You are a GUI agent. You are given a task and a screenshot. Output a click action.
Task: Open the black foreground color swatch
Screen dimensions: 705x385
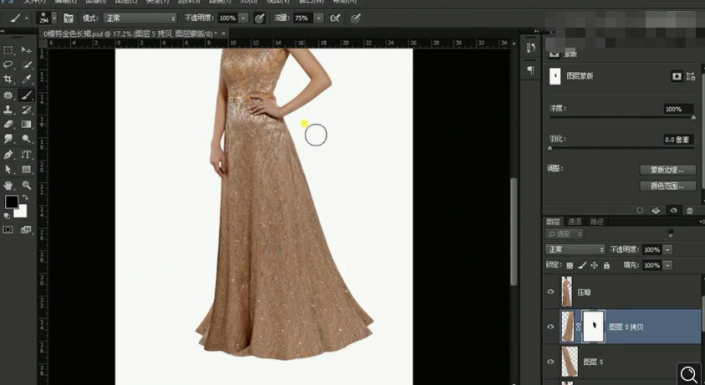[11, 202]
